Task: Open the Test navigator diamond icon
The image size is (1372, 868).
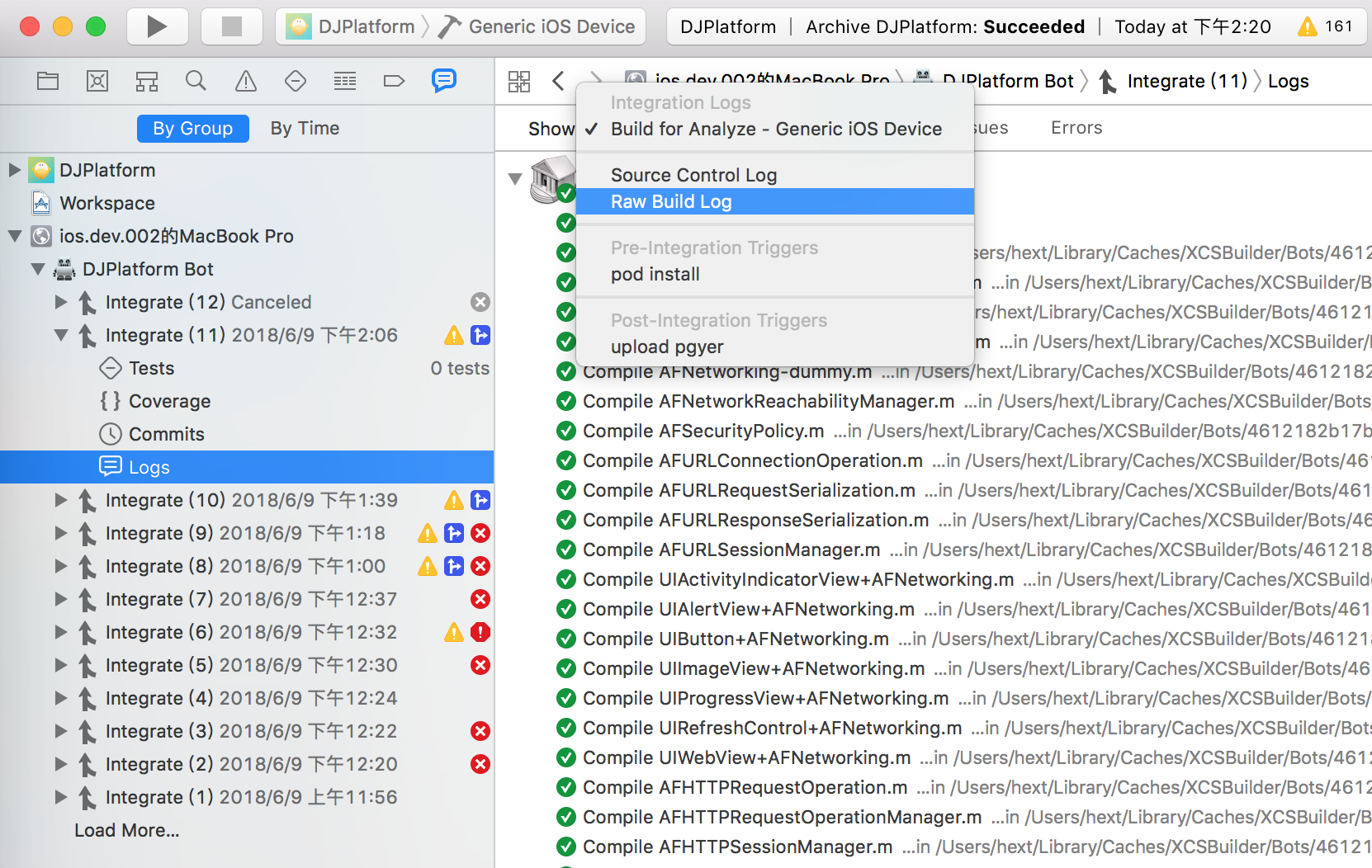Action: point(296,81)
